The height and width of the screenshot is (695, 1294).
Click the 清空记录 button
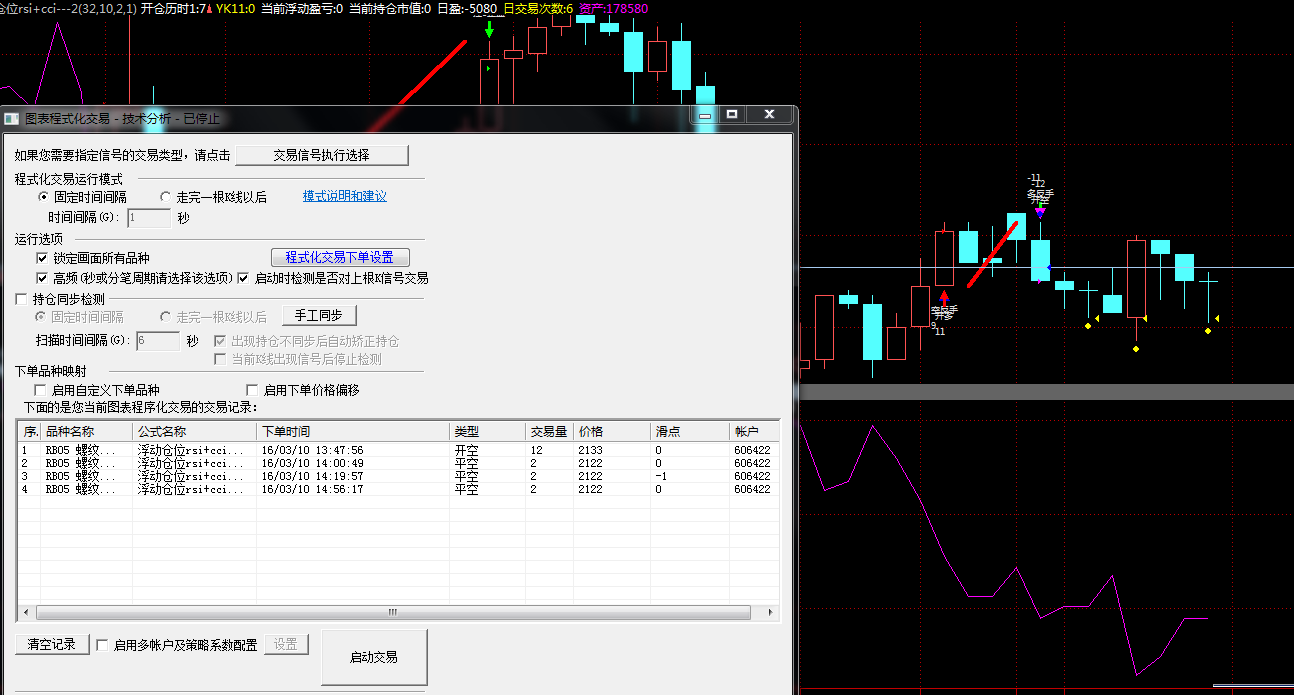[52, 644]
